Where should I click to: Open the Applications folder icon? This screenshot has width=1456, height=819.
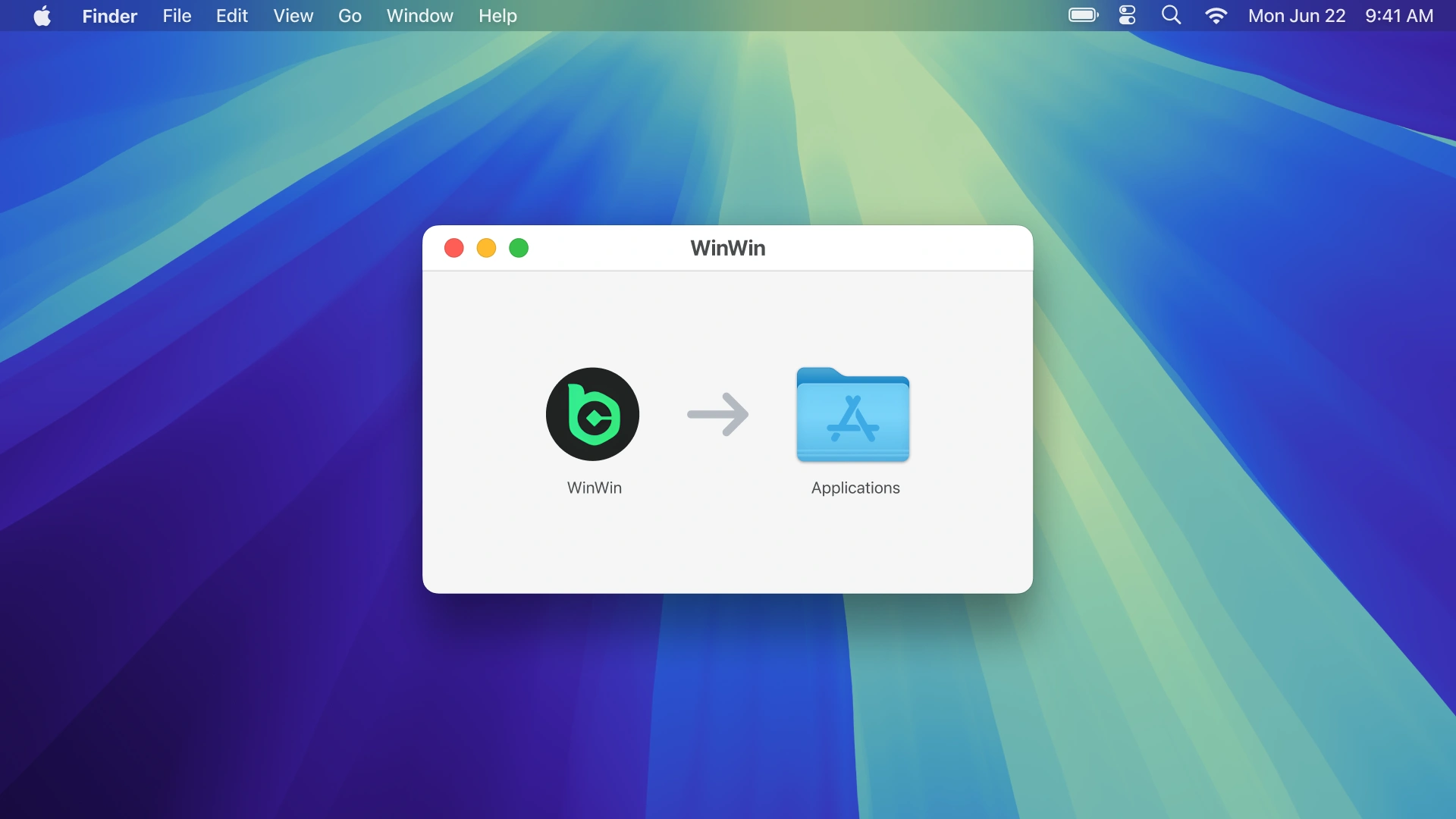pyautogui.click(x=852, y=416)
